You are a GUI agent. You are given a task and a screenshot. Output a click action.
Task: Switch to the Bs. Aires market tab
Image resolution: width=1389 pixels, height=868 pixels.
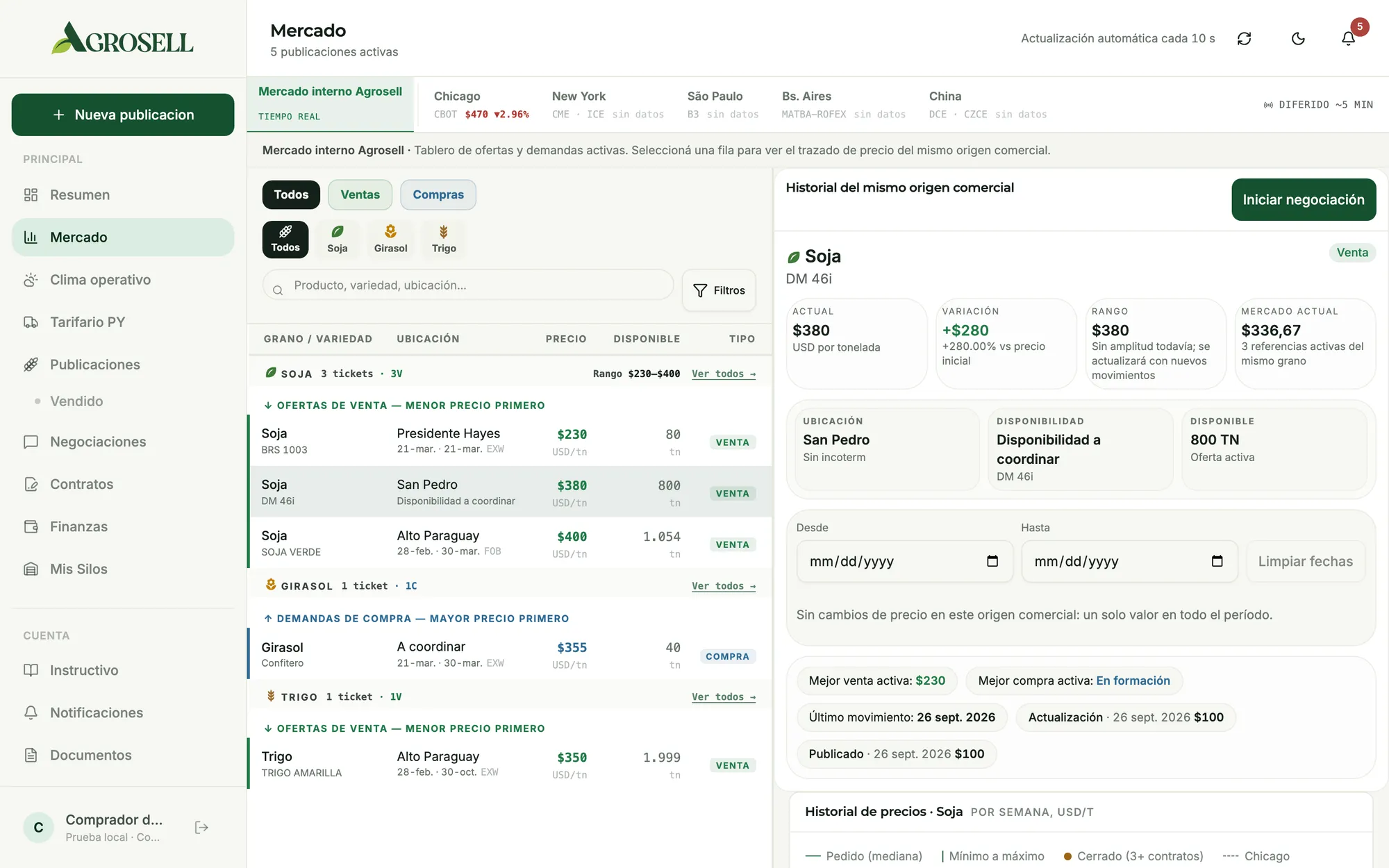point(844,105)
